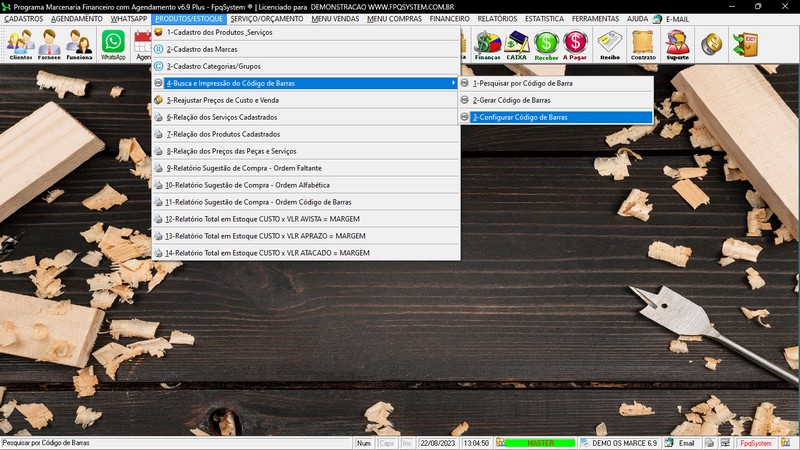Click the 13:04:50 clock in status bar
This screenshot has height=450, width=800.
(x=476, y=443)
